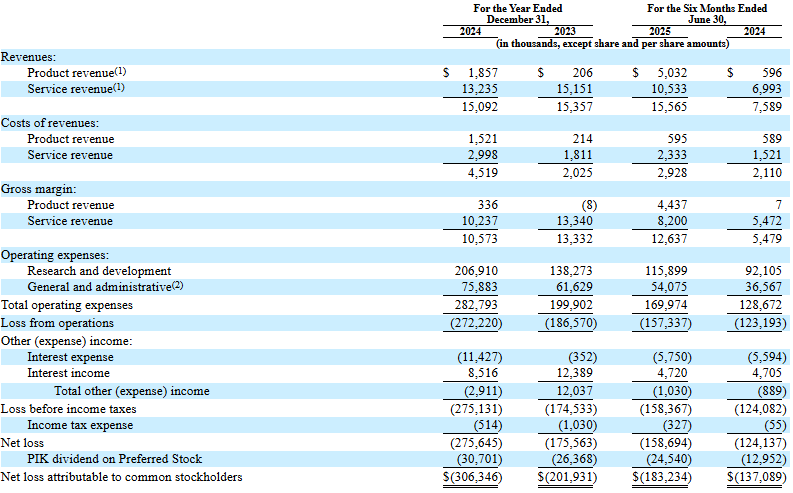
Task: Click R&D value "138,273"
Action: click(571, 271)
